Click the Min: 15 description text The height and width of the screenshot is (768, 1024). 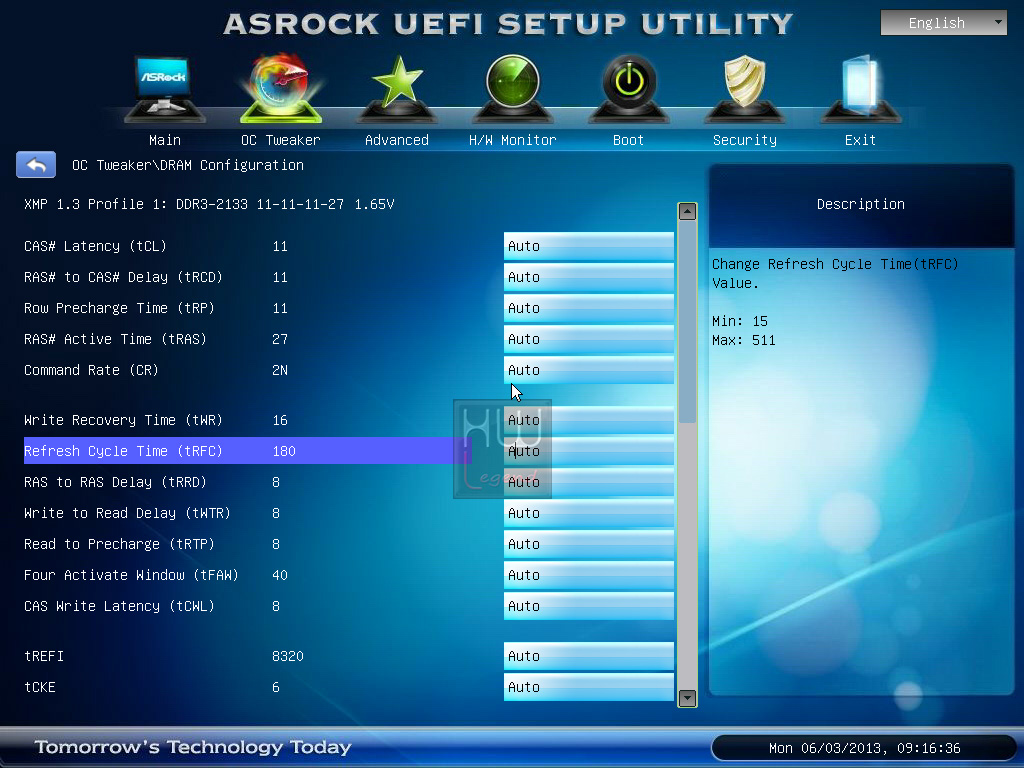point(740,321)
